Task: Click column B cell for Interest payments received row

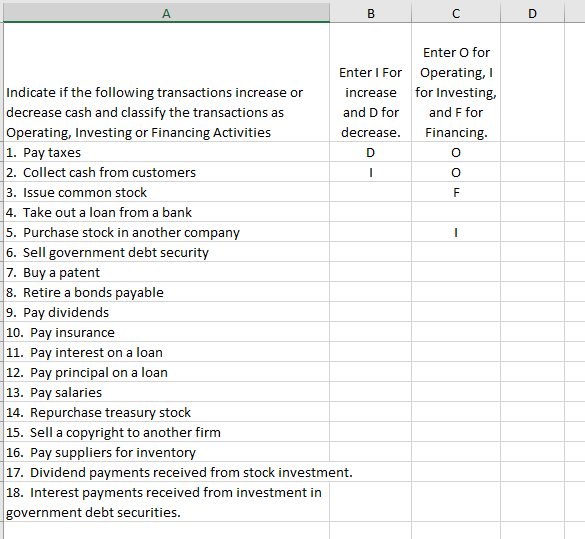Action: [x=370, y=502]
